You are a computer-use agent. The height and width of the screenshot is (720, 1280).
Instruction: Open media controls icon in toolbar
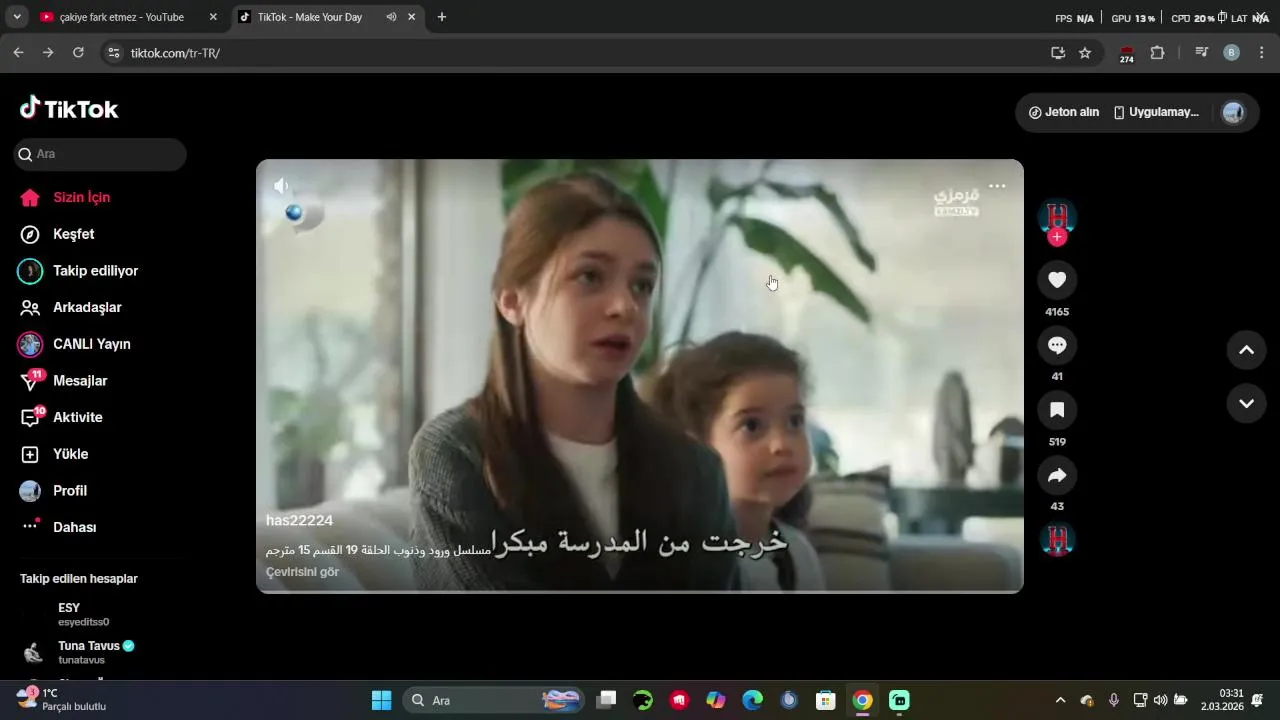tap(1202, 53)
